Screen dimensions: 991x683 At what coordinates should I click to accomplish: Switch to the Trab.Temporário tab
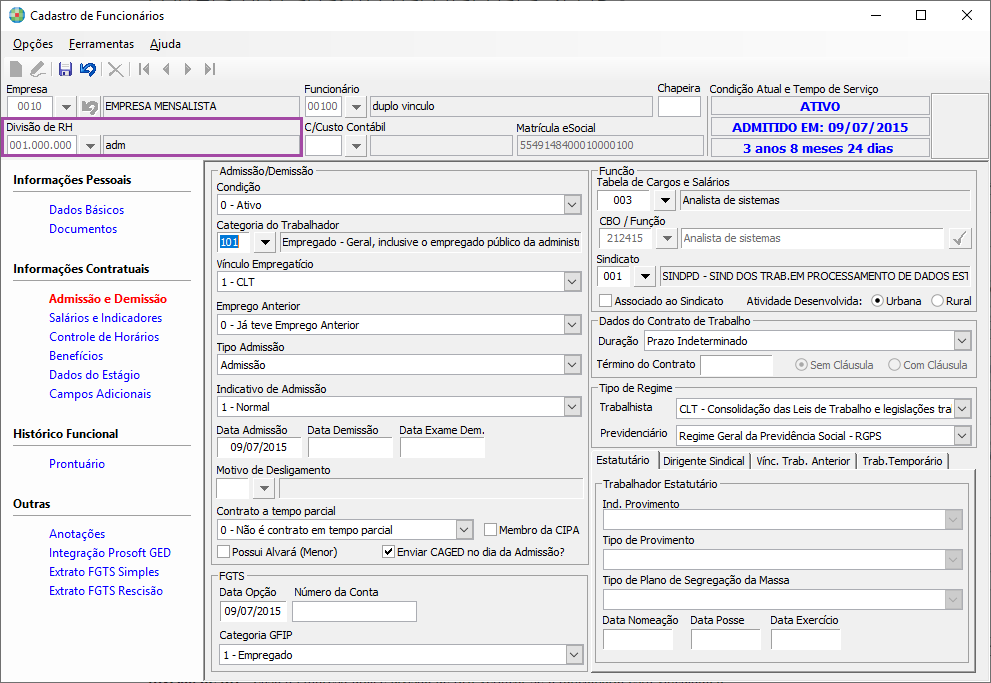[902, 461]
